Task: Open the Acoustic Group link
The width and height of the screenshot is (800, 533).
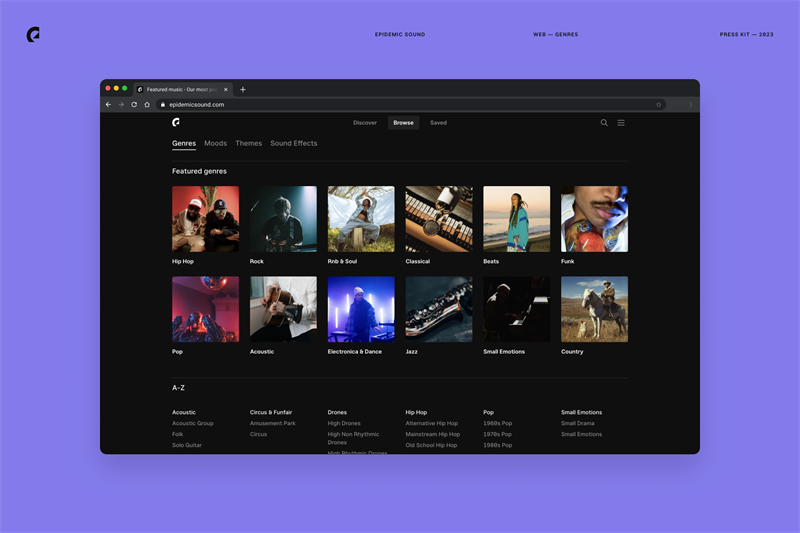Action: [192, 423]
